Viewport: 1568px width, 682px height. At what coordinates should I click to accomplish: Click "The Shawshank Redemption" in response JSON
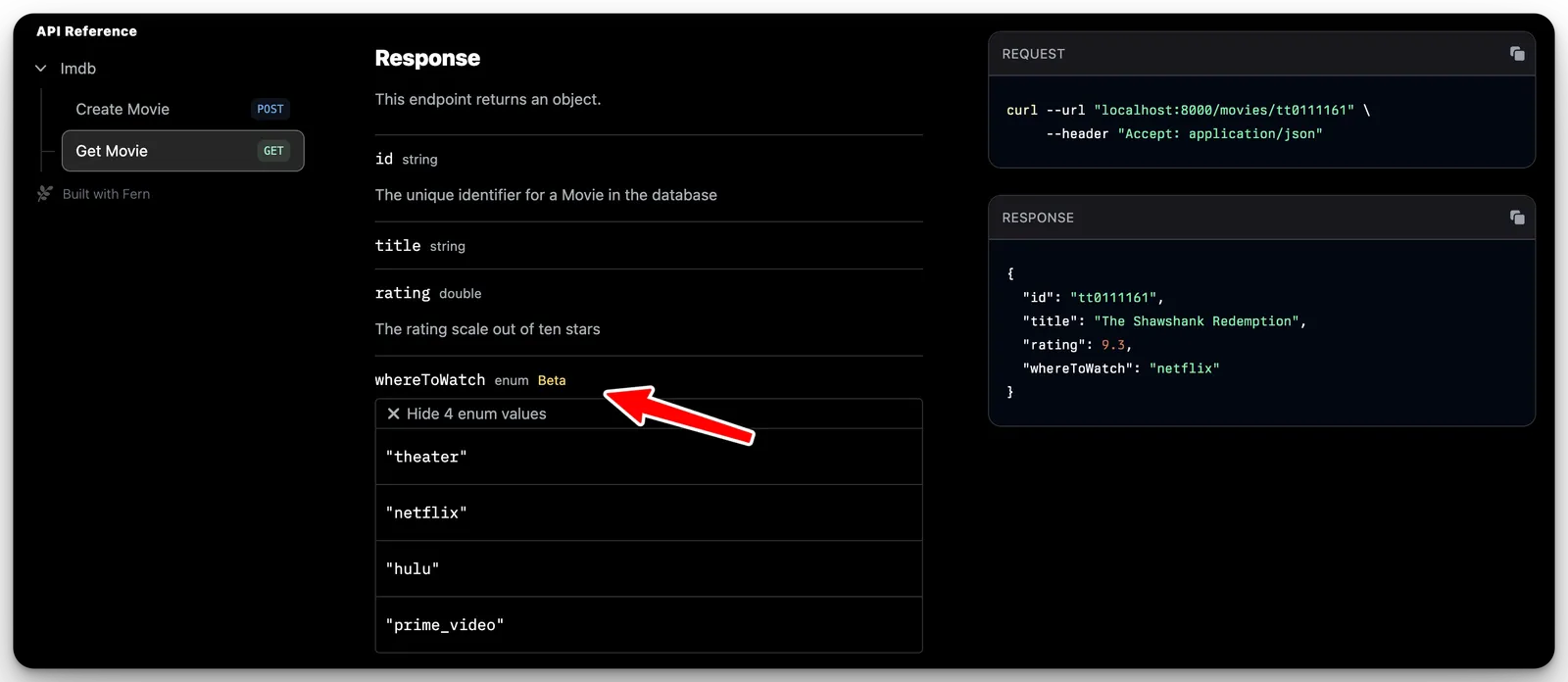(1197, 321)
